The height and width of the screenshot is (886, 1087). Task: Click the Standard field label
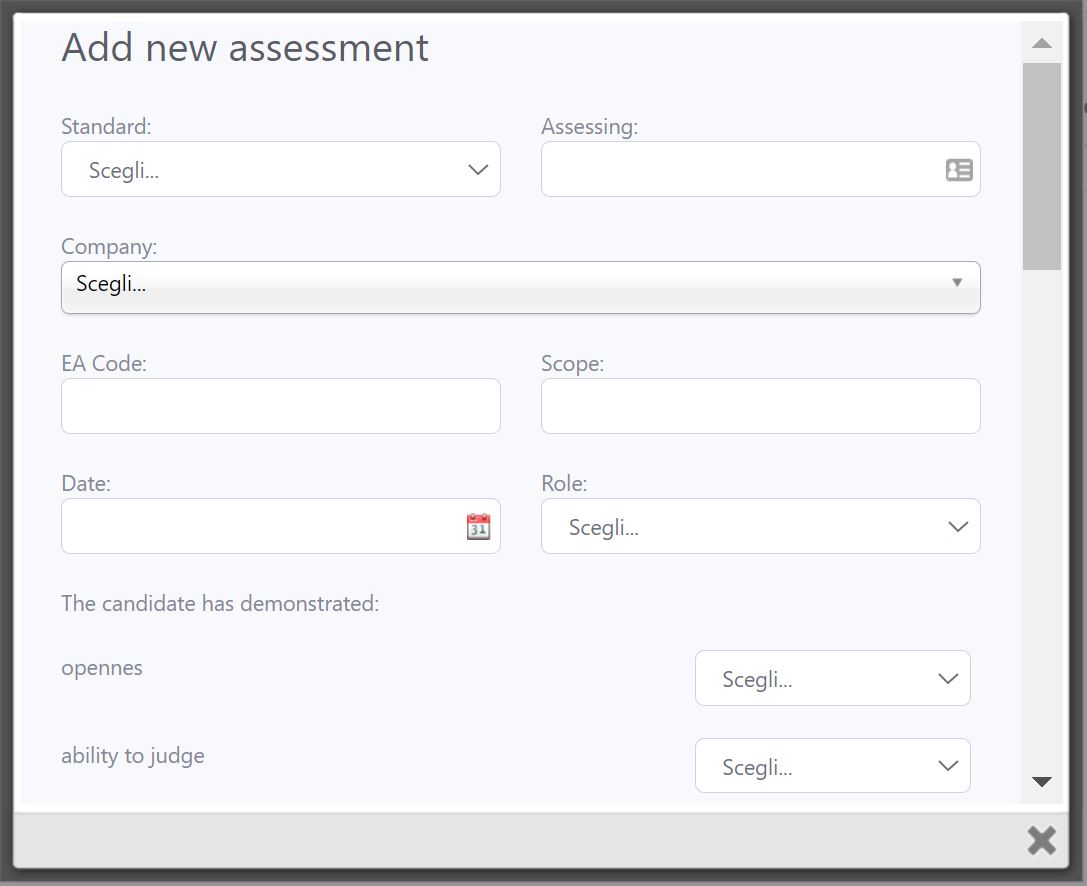pos(106,127)
